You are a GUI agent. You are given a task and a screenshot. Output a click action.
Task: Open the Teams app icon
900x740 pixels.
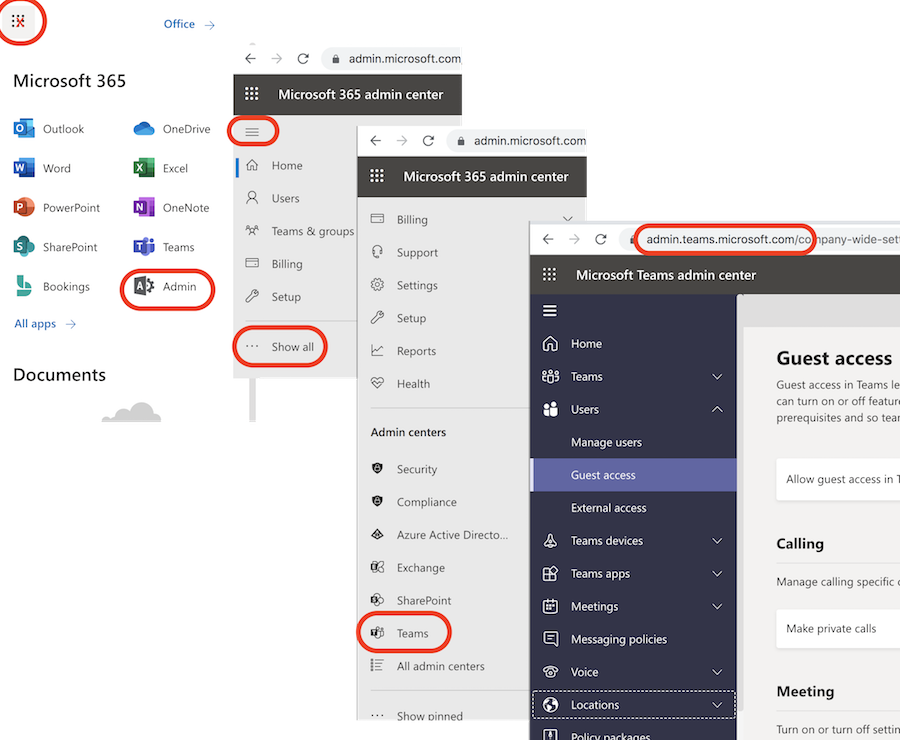point(164,246)
